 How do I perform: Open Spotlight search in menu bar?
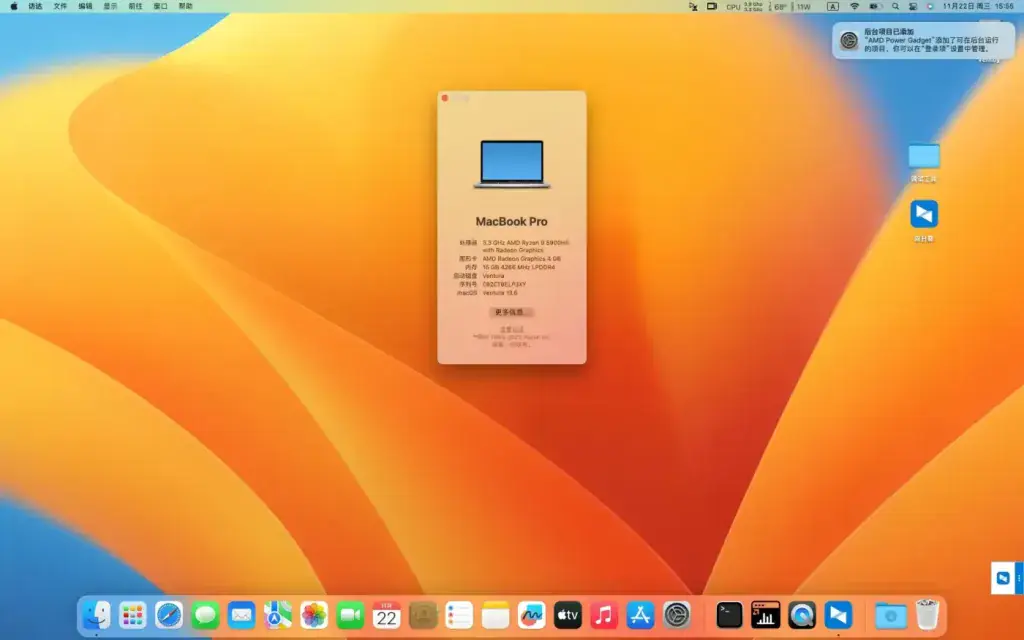[x=895, y=7]
